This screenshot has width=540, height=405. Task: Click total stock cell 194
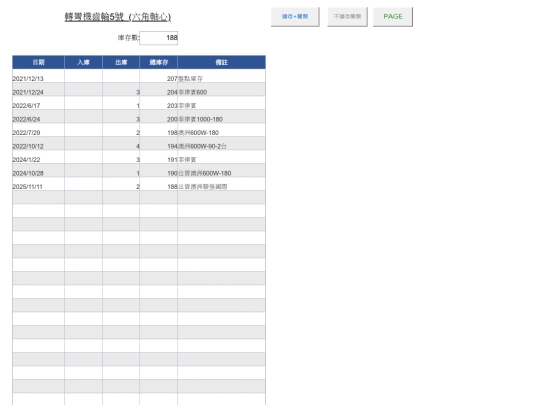[158, 144]
